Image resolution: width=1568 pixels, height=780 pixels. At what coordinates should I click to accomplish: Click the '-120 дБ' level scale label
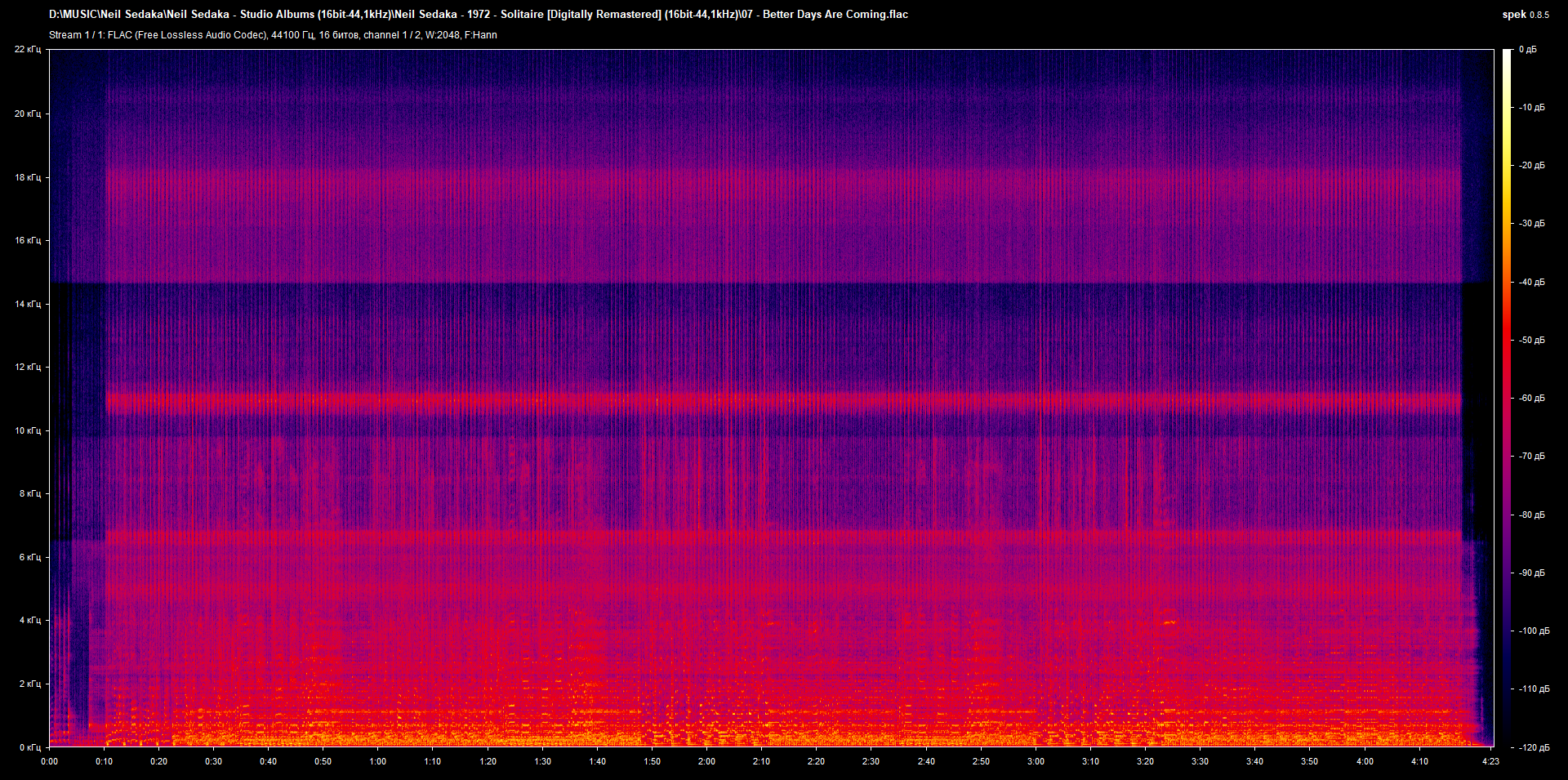coord(1535,748)
